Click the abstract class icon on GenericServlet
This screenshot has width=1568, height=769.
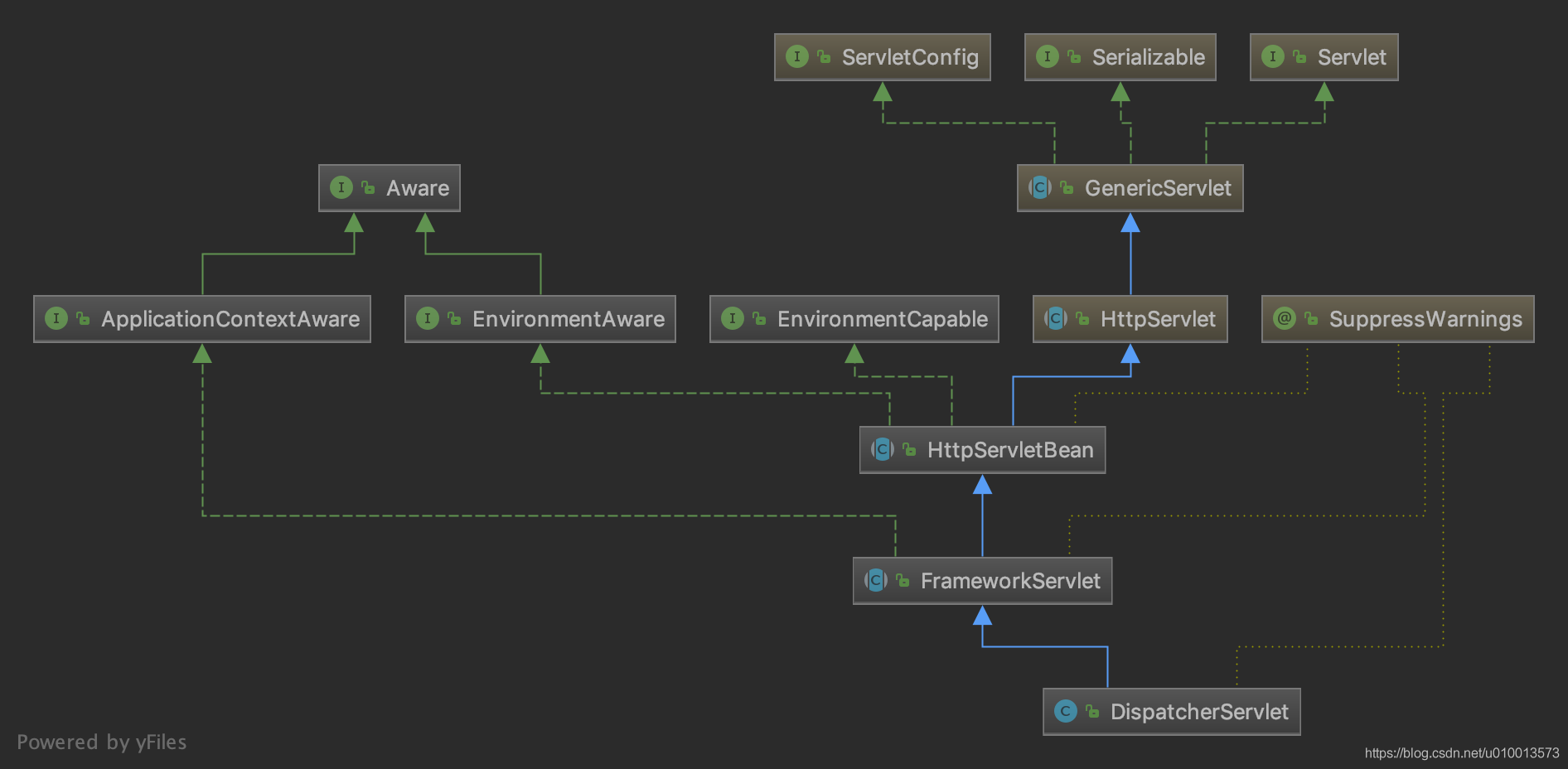pos(1039,187)
